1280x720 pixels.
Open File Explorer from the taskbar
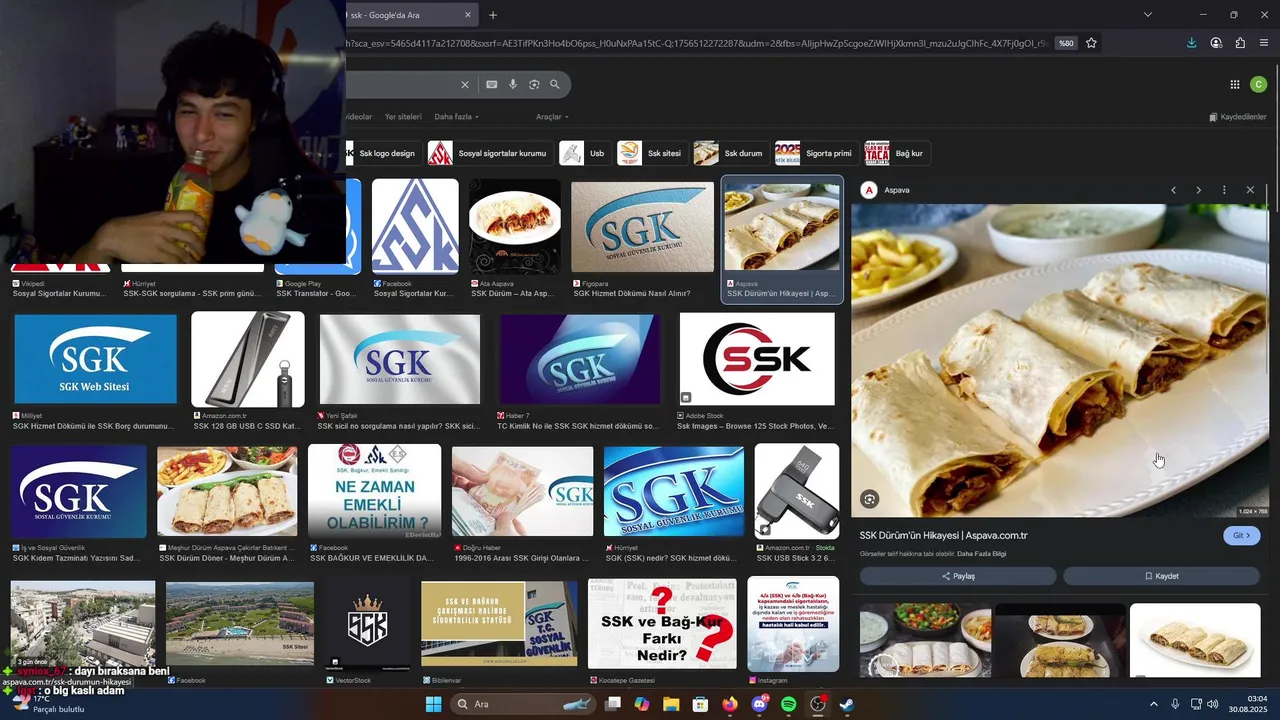point(671,704)
